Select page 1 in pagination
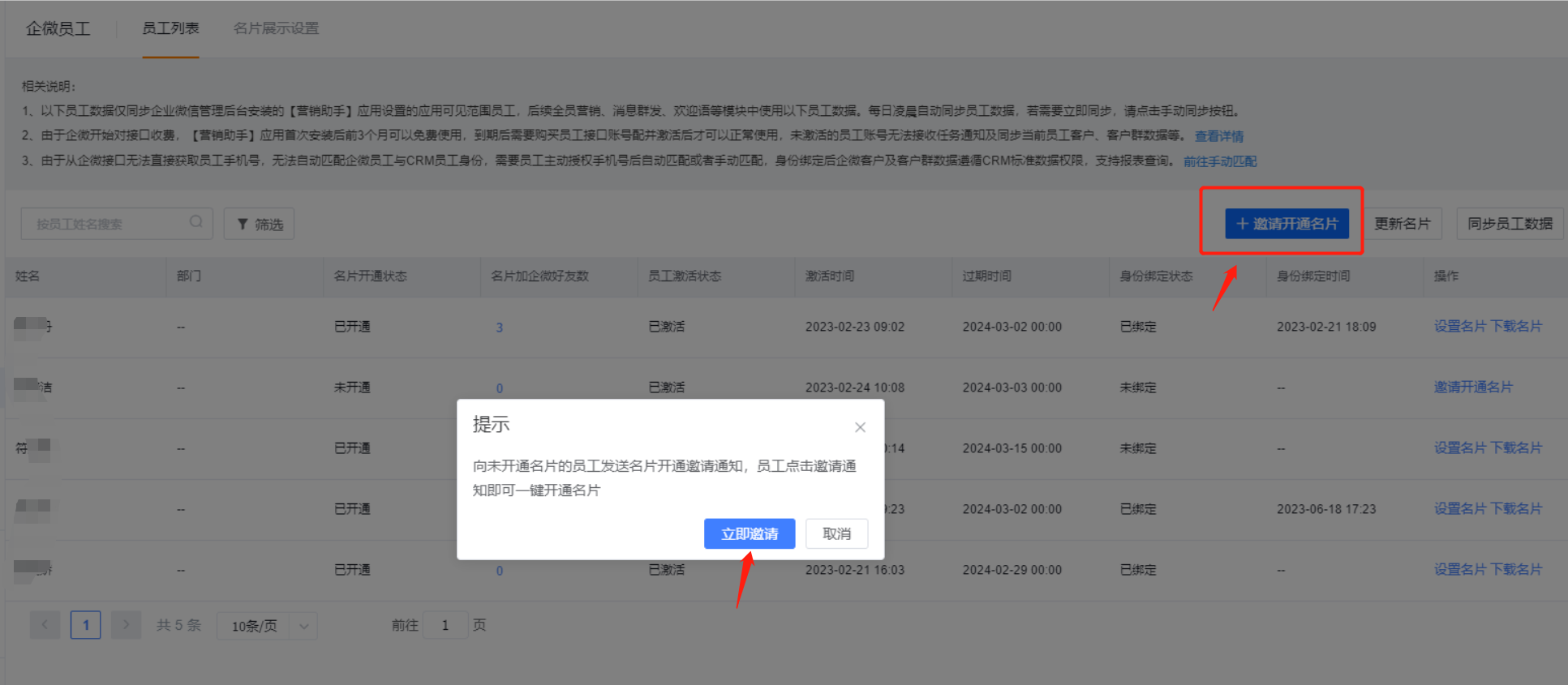Screen dimensions: 1568x685 85,625
